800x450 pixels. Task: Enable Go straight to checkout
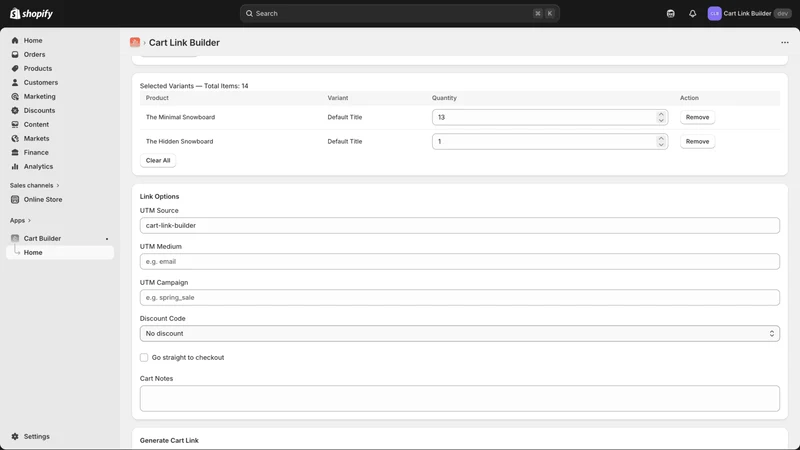pyautogui.click(x=144, y=358)
